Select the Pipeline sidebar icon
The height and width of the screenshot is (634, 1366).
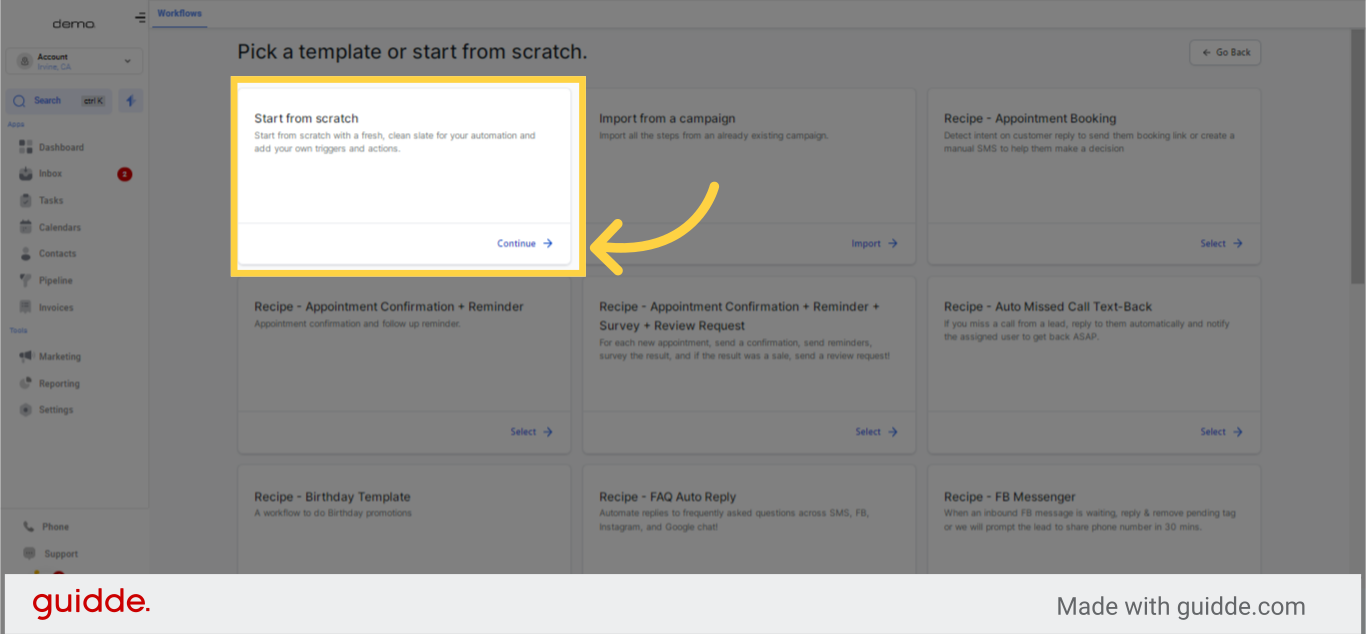tap(53, 280)
